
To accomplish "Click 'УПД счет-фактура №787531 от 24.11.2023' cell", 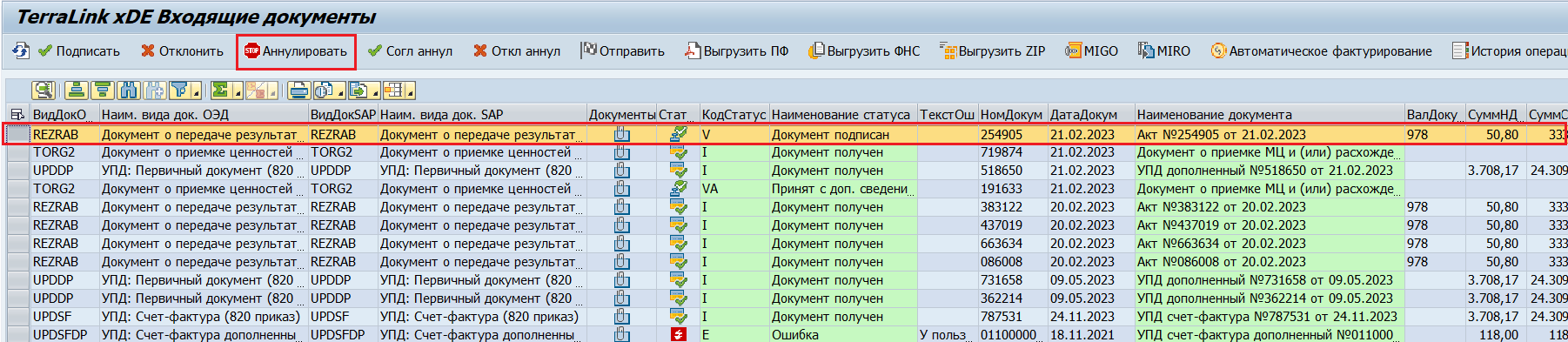I will (1269, 317).
